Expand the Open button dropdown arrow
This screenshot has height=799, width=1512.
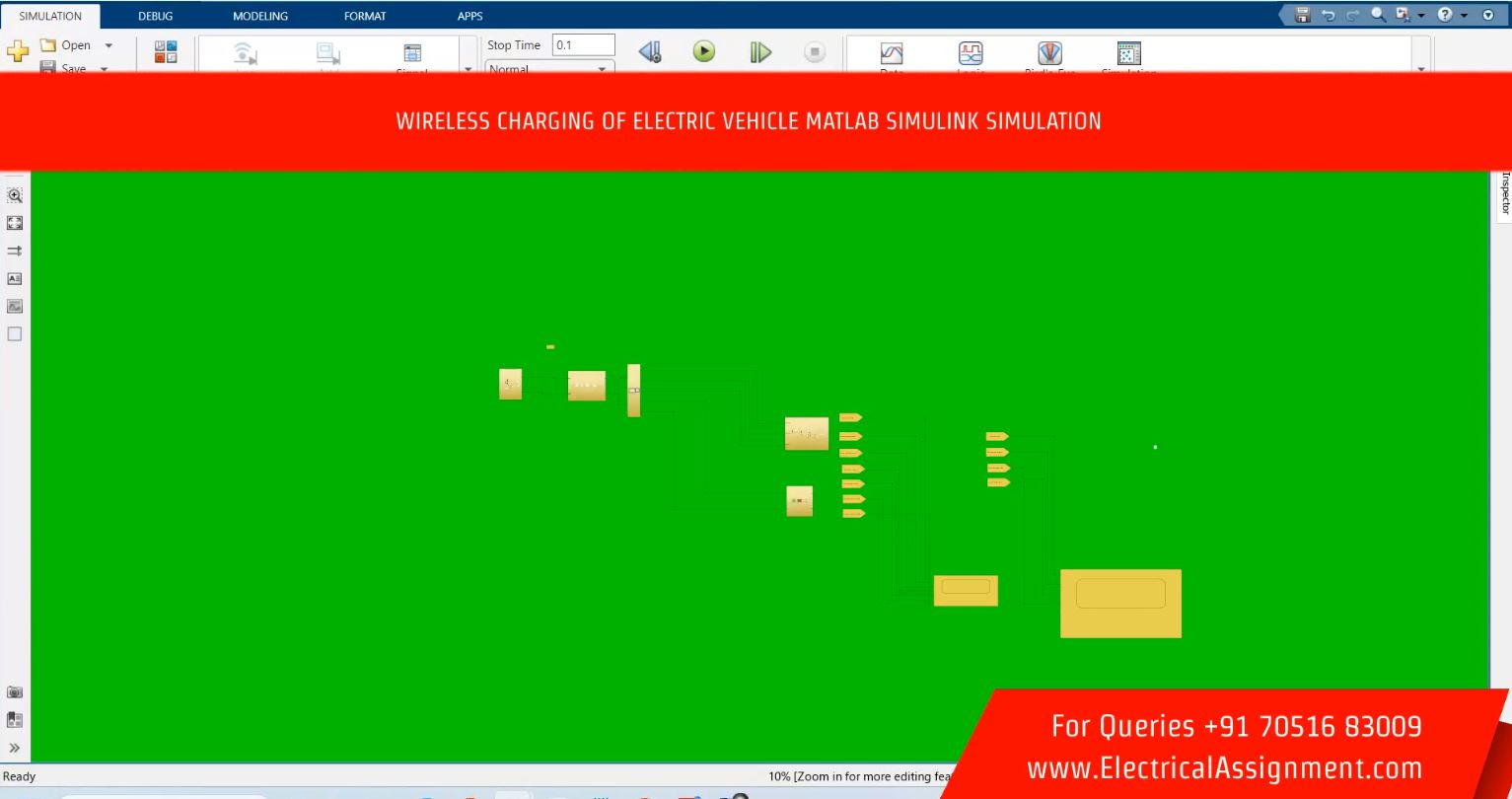[x=108, y=45]
